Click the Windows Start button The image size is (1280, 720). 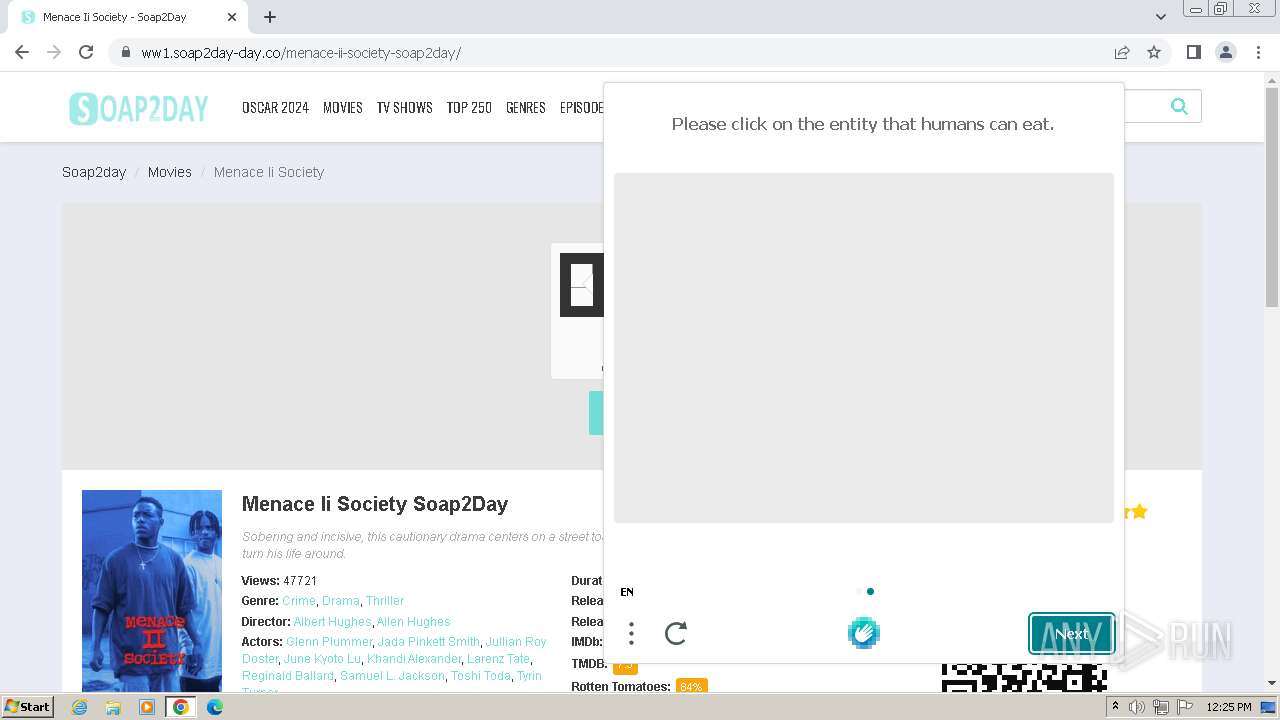[28, 707]
